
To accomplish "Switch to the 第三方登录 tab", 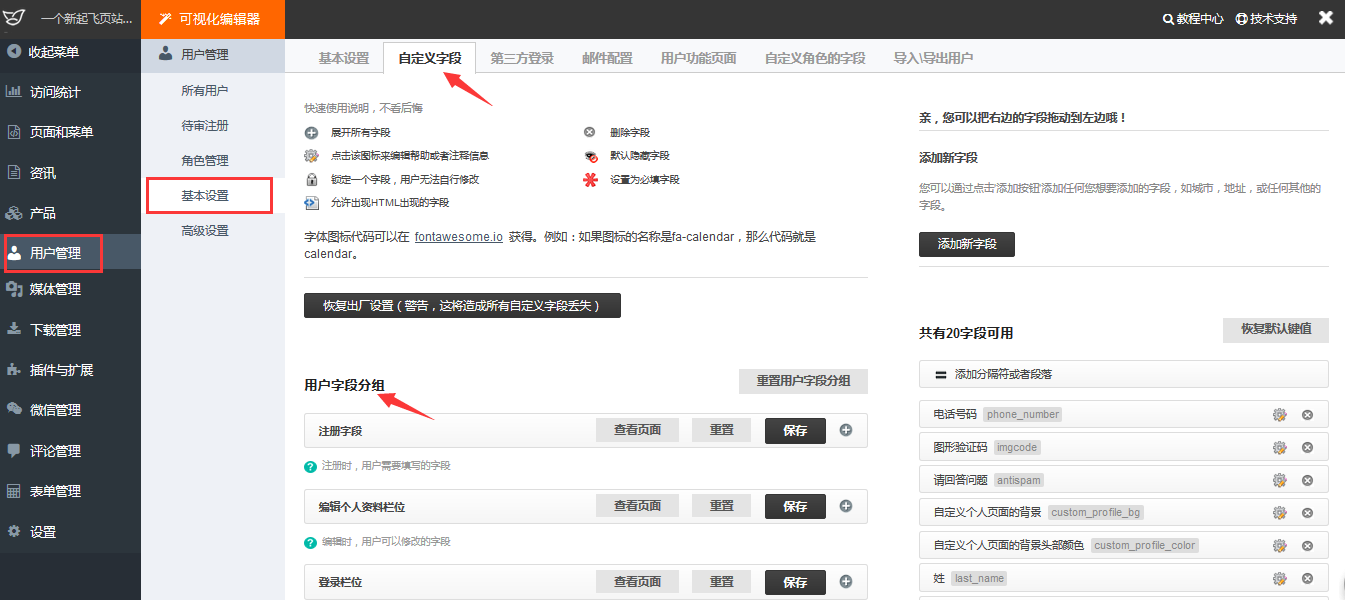I will coord(522,58).
